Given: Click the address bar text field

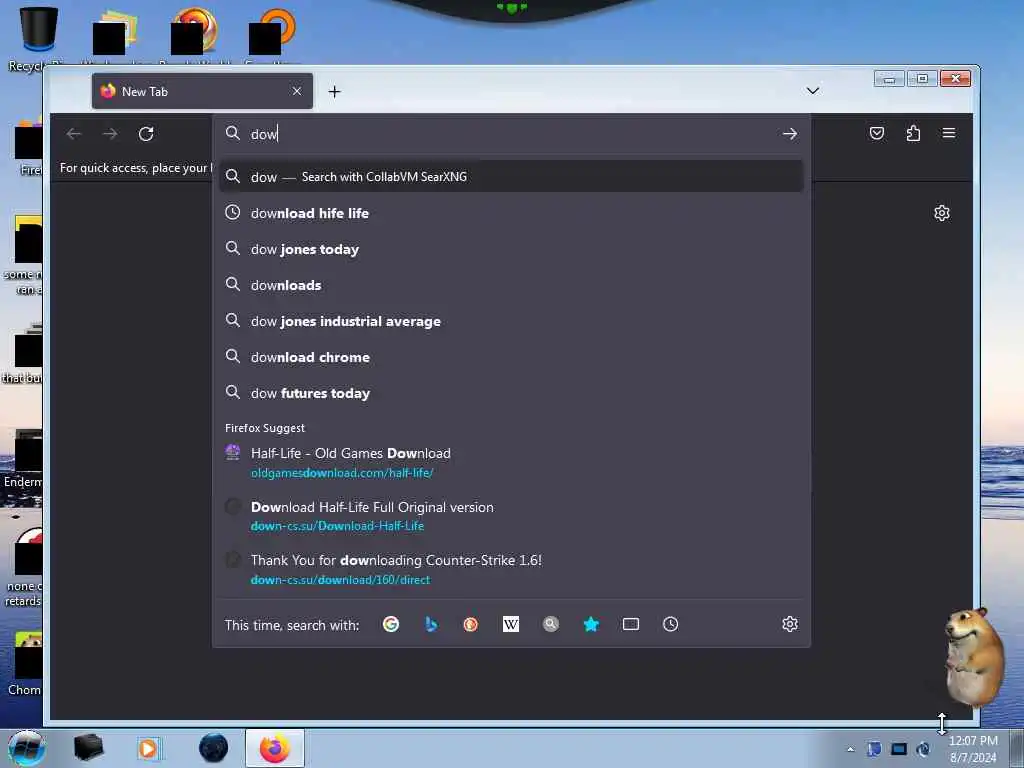Looking at the screenshot, I should pyautogui.click(x=511, y=134).
